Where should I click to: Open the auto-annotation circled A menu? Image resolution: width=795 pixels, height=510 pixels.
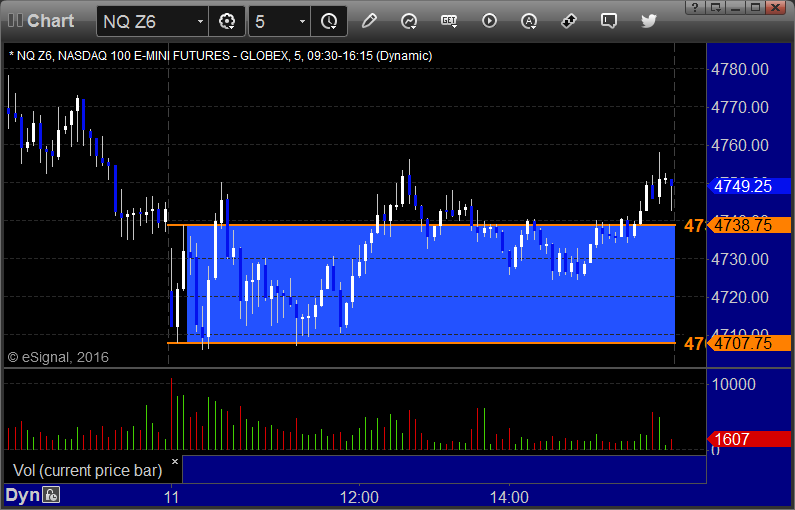[529, 21]
